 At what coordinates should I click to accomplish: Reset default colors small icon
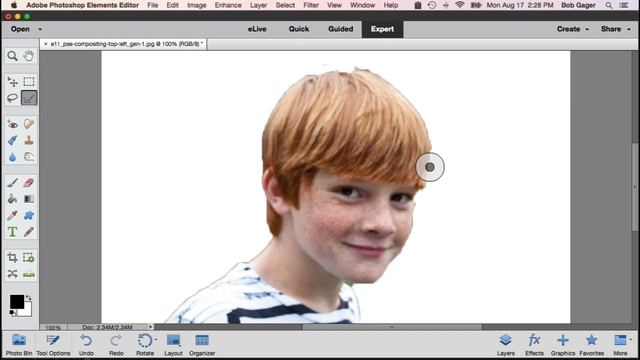click(13, 313)
